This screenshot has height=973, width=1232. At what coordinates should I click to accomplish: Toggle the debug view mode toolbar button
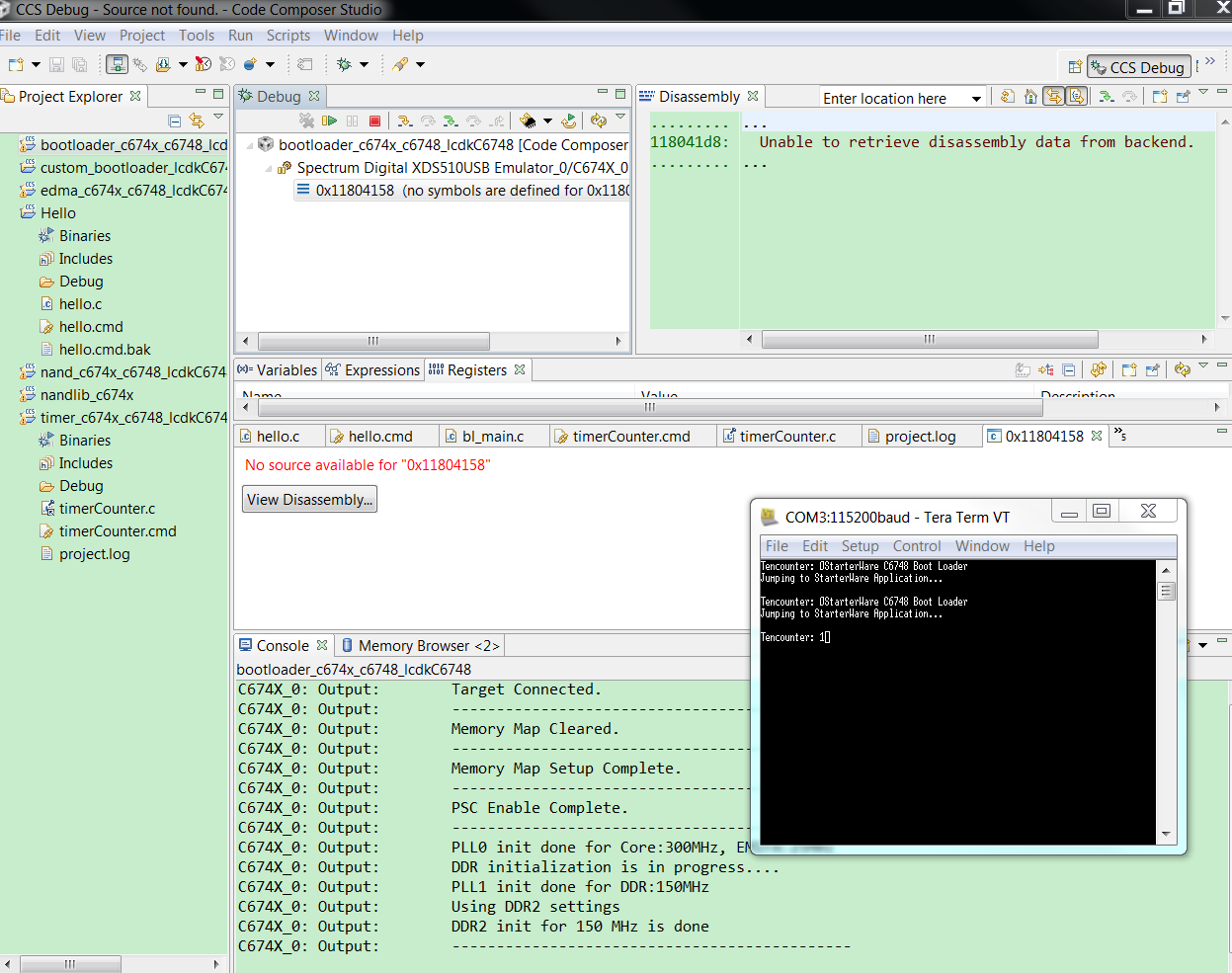coord(118,64)
